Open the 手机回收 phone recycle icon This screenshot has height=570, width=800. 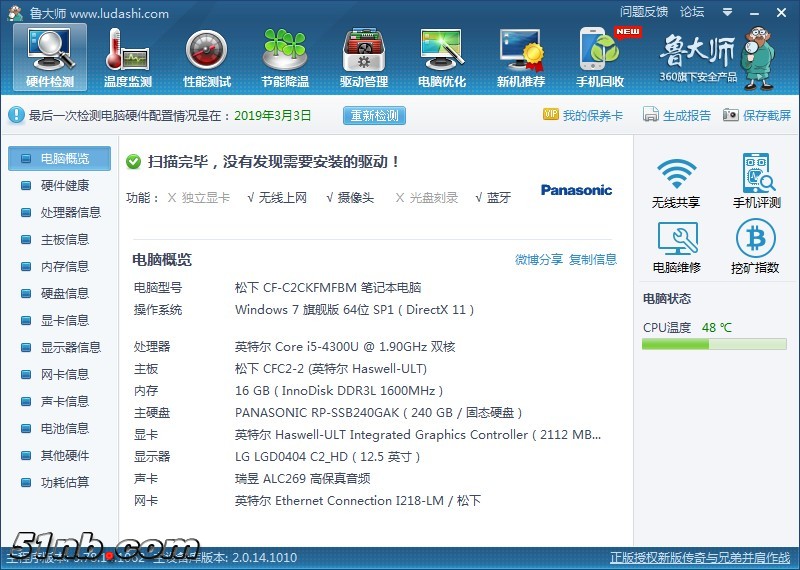pos(600,57)
